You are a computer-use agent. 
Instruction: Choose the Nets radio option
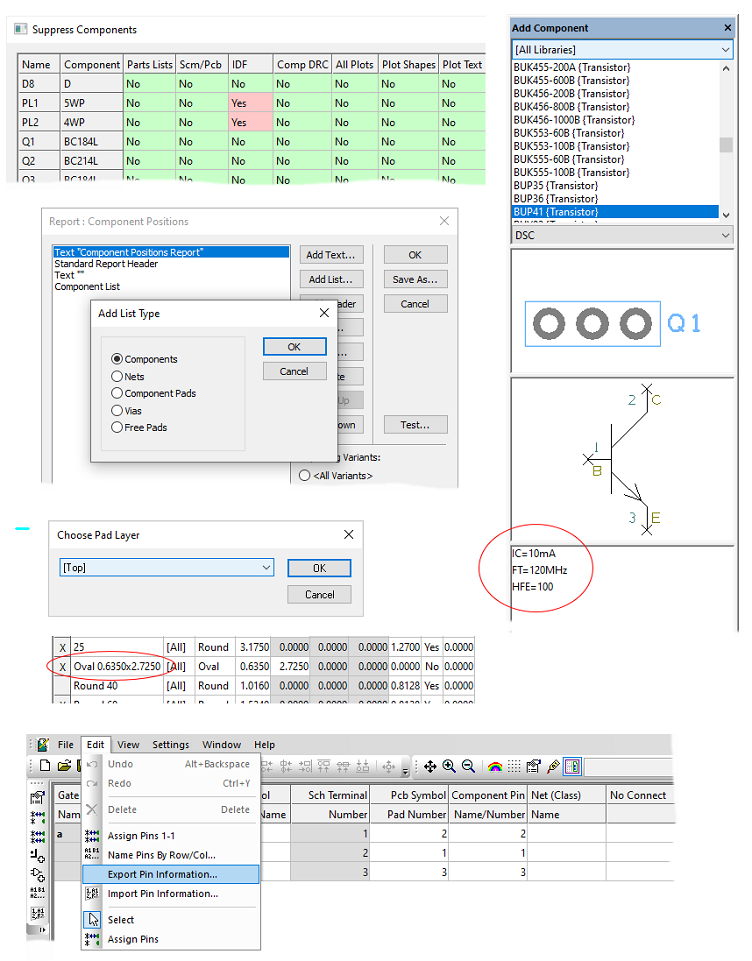[x=117, y=377]
